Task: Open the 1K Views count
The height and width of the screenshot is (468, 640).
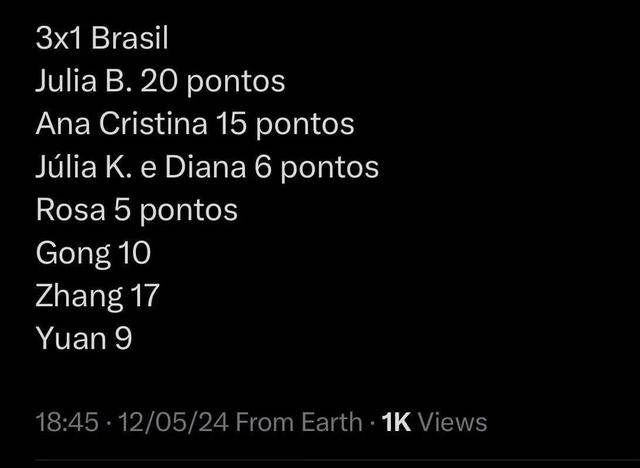Action: pyautogui.click(x=435, y=422)
